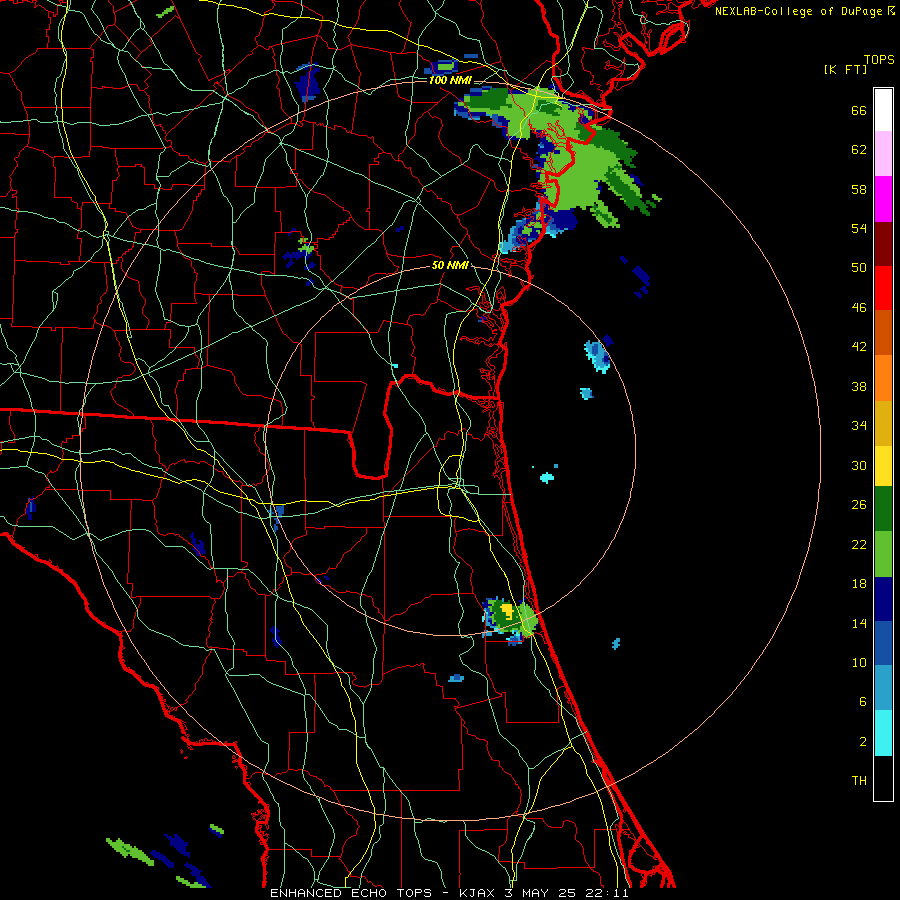
Task: Click the cyan offshore echo below the blue cells
Action: 547,478
